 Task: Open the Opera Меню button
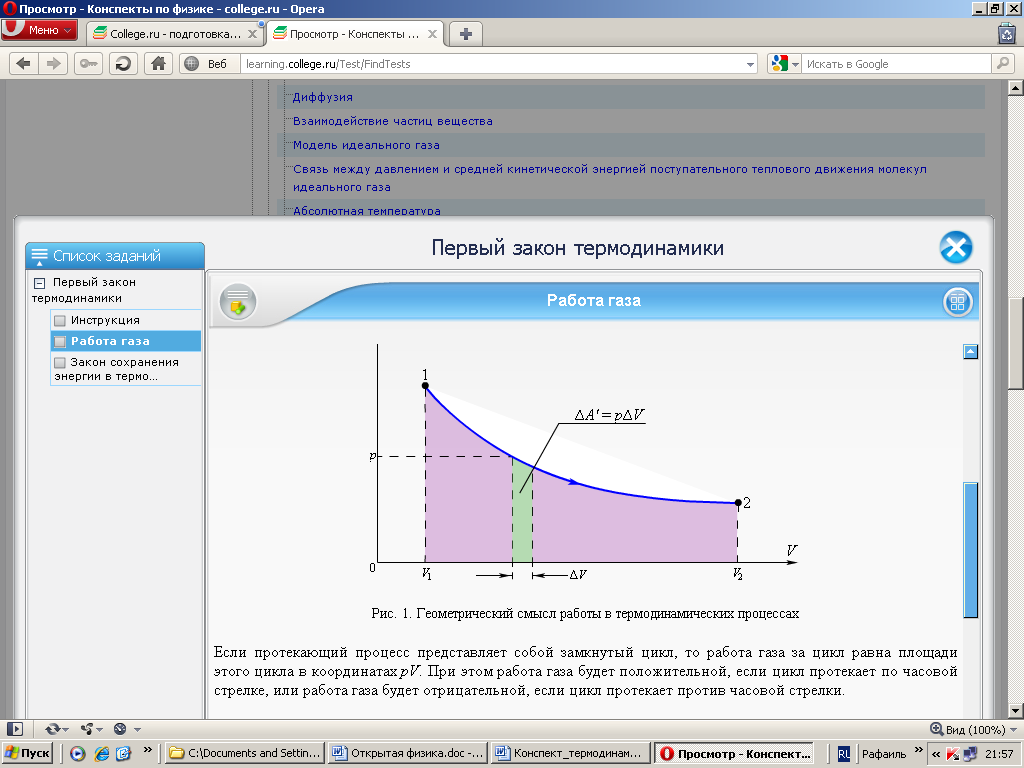click(x=39, y=30)
